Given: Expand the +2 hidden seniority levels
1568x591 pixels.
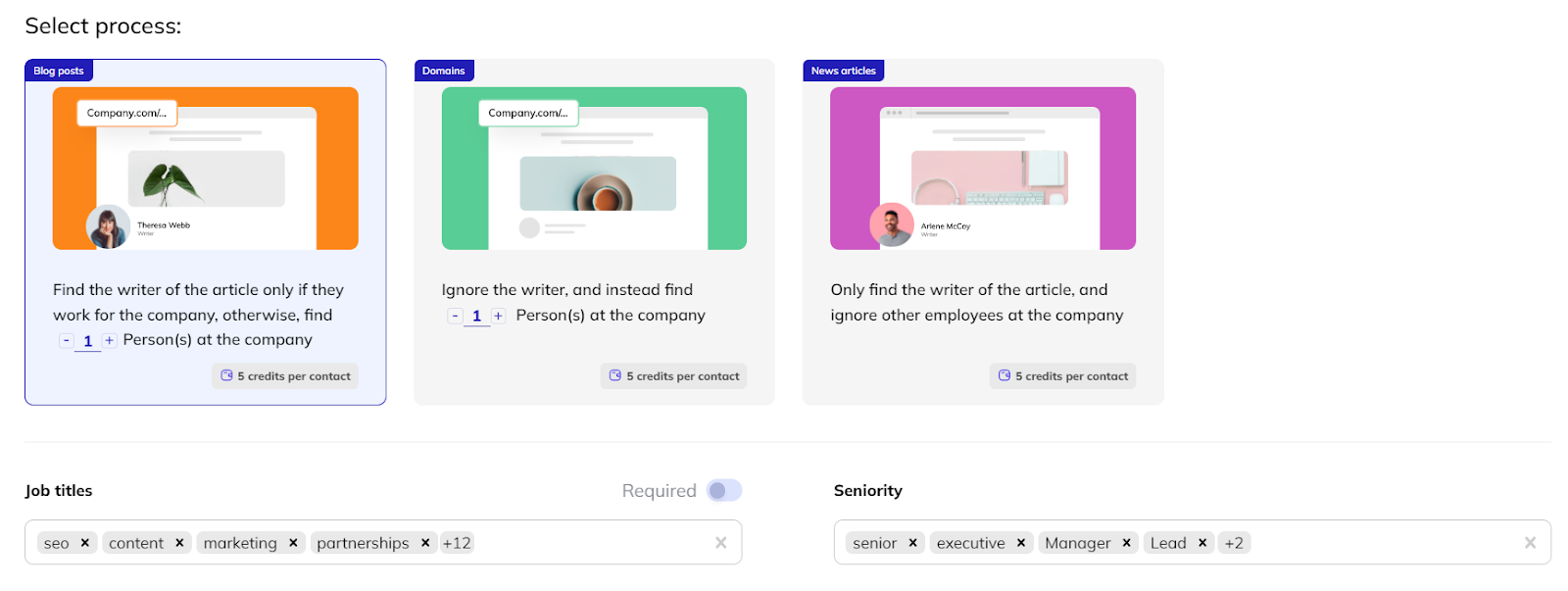Looking at the screenshot, I should (x=1234, y=543).
